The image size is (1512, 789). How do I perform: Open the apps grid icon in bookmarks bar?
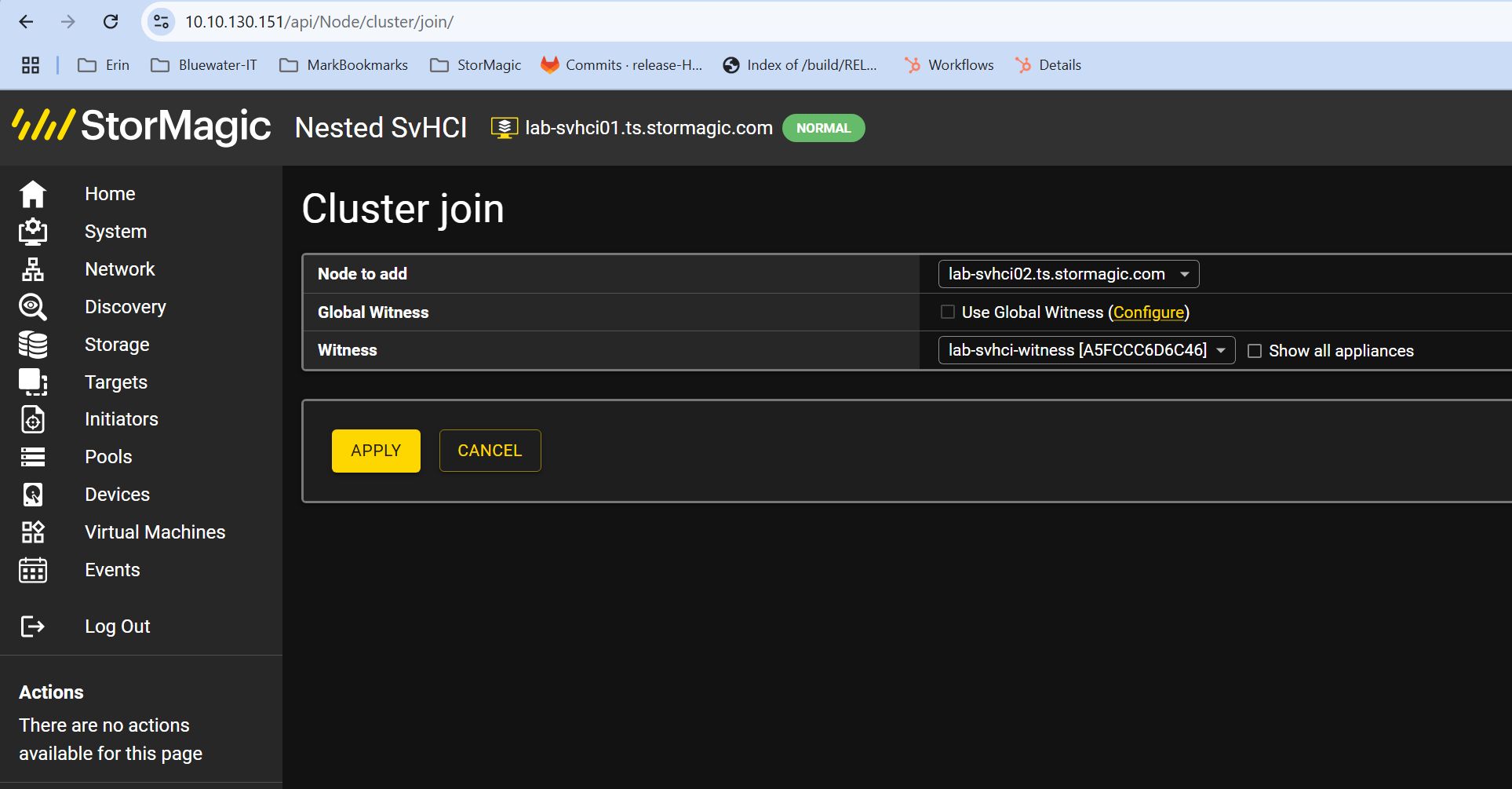pos(31,65)
